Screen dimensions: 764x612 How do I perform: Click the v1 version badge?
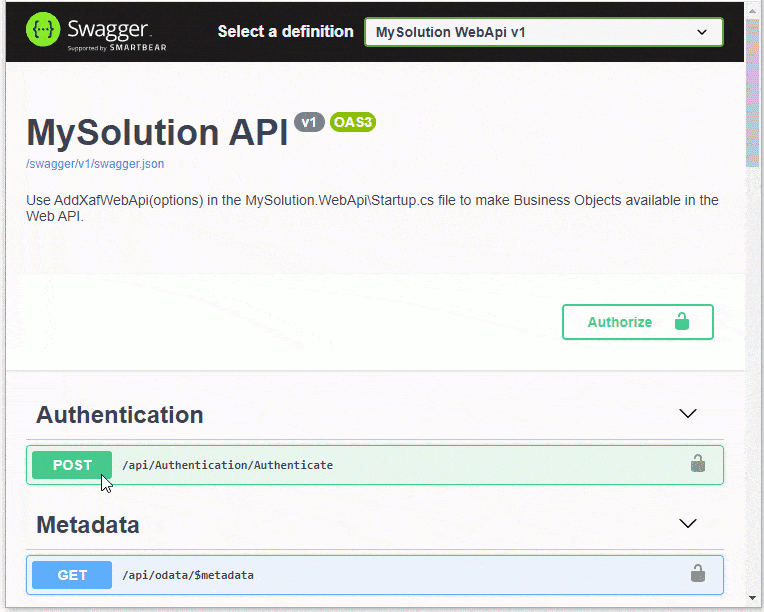[309, 122]
